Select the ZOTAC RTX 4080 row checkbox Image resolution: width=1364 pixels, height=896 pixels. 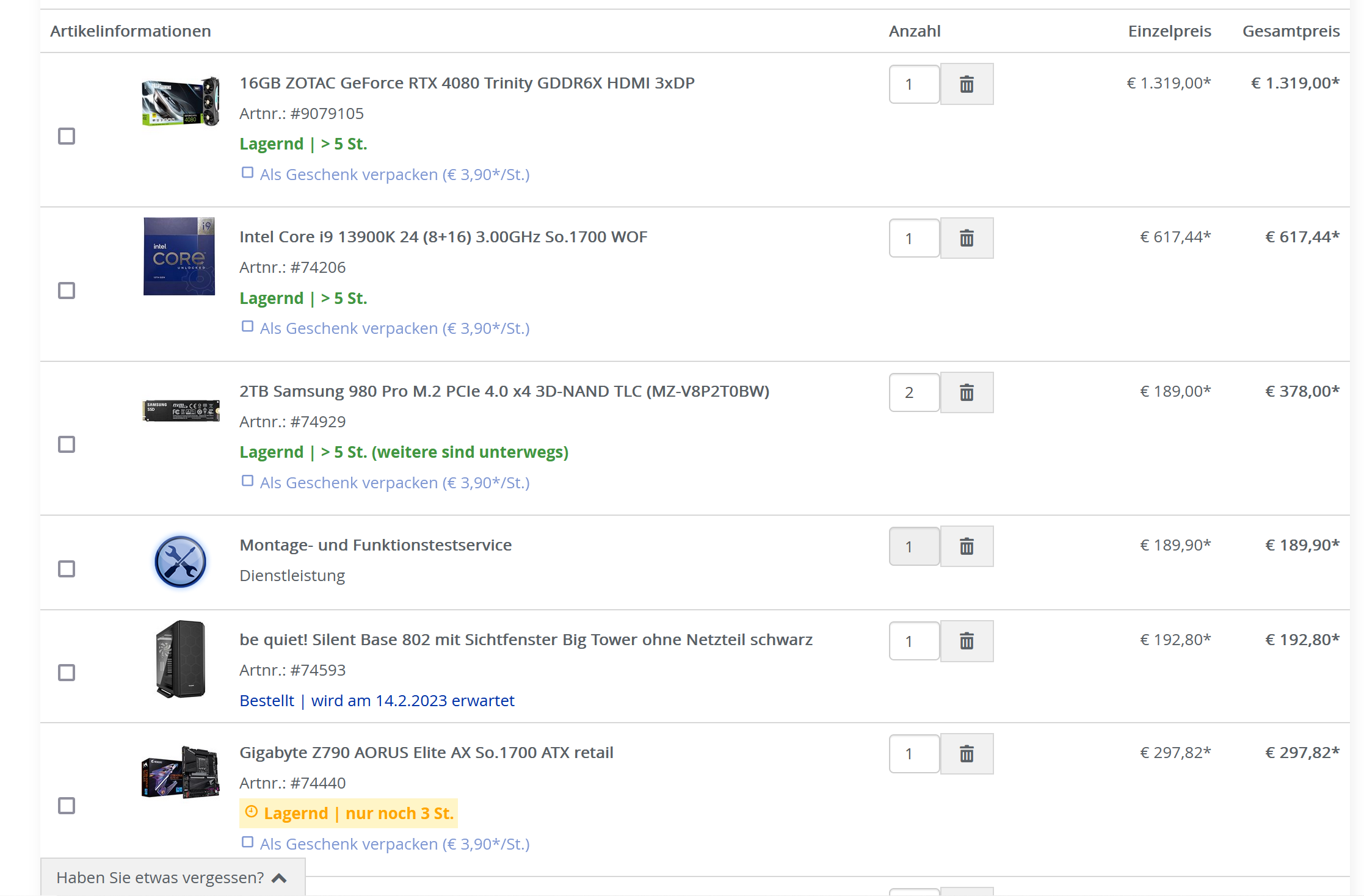[67, 136]
